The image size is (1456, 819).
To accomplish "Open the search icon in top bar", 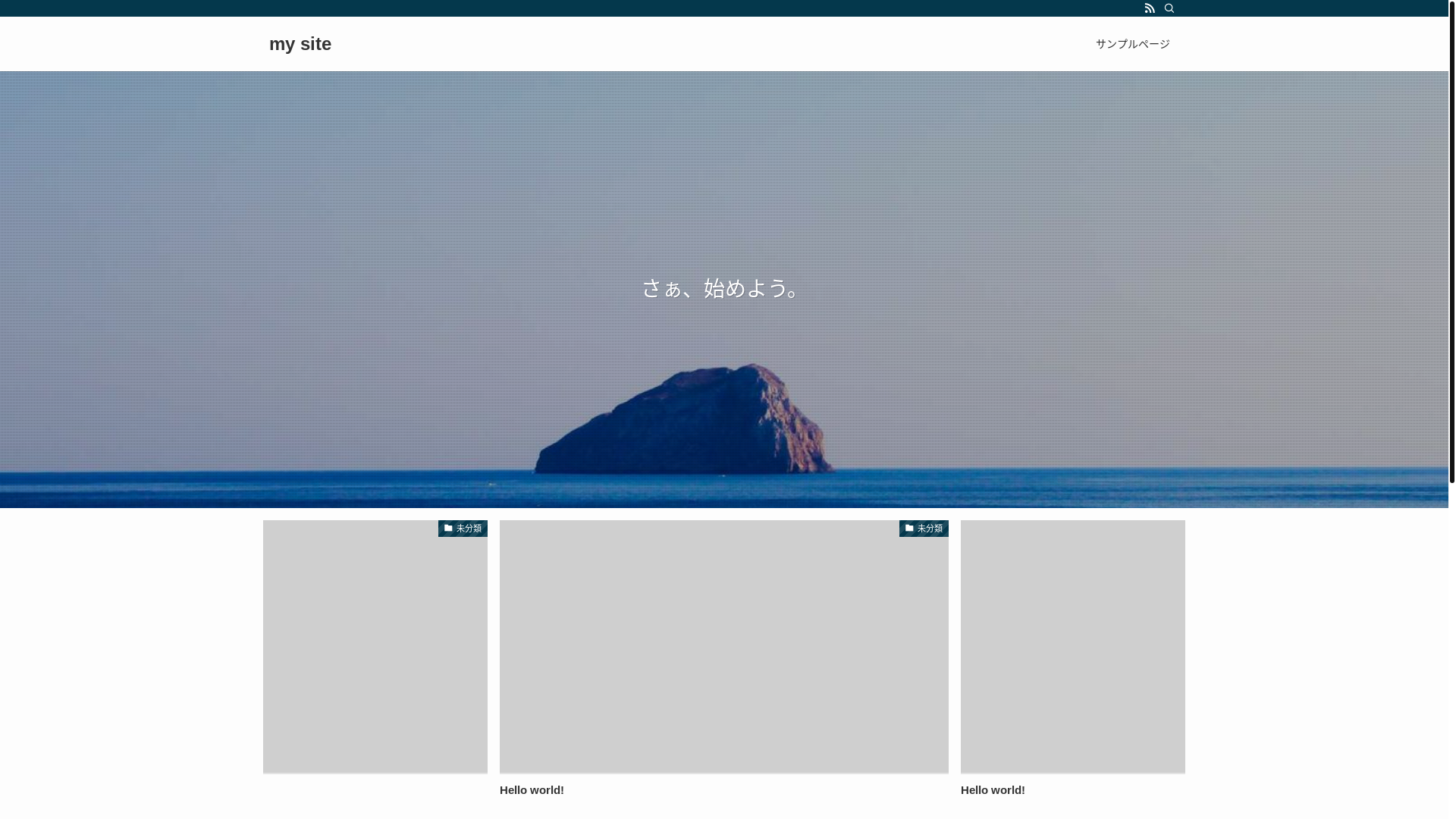I will coord(1169,8).
